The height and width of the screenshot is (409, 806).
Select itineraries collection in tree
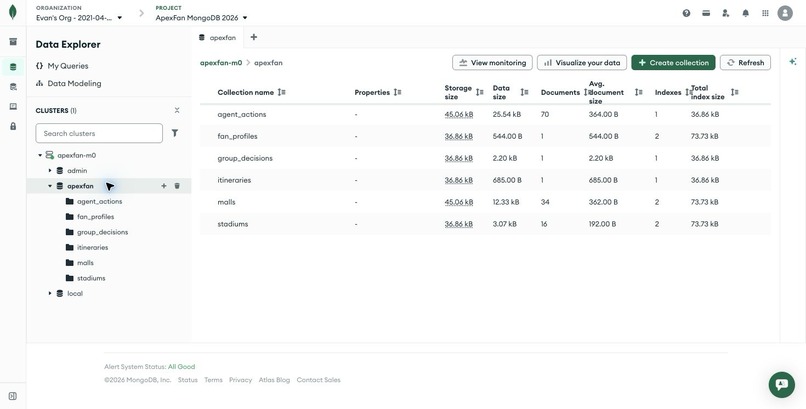pos(93,247)
